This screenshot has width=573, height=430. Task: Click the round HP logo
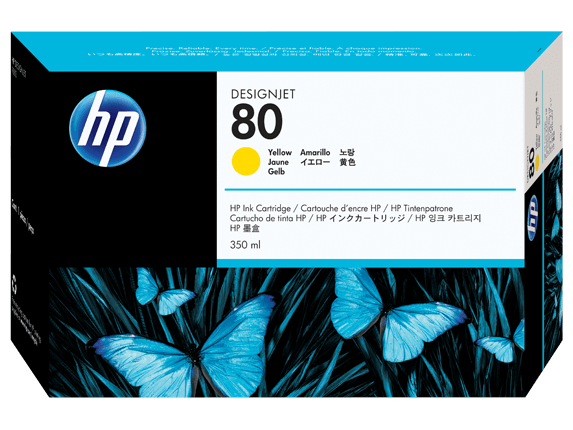(108, 128)
